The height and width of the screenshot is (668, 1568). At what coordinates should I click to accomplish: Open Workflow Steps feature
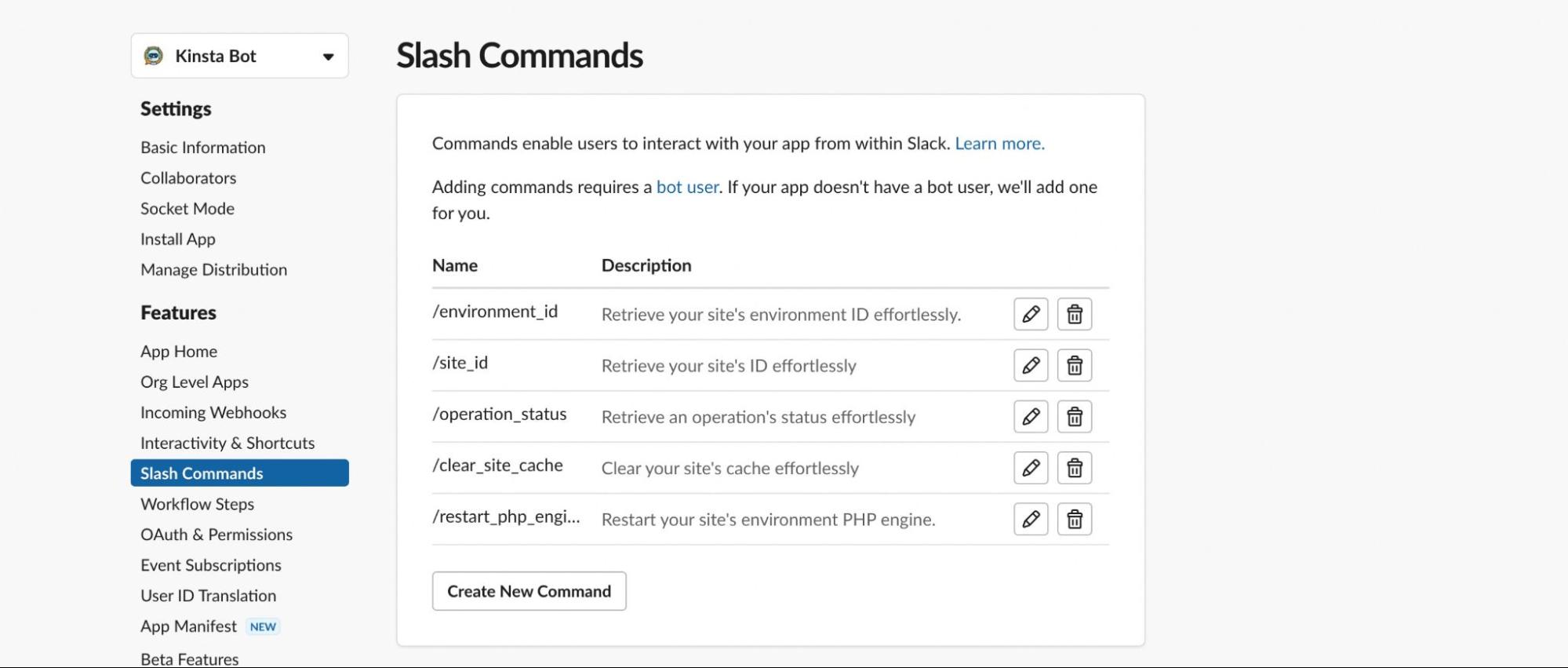click(x=198, y=504)
